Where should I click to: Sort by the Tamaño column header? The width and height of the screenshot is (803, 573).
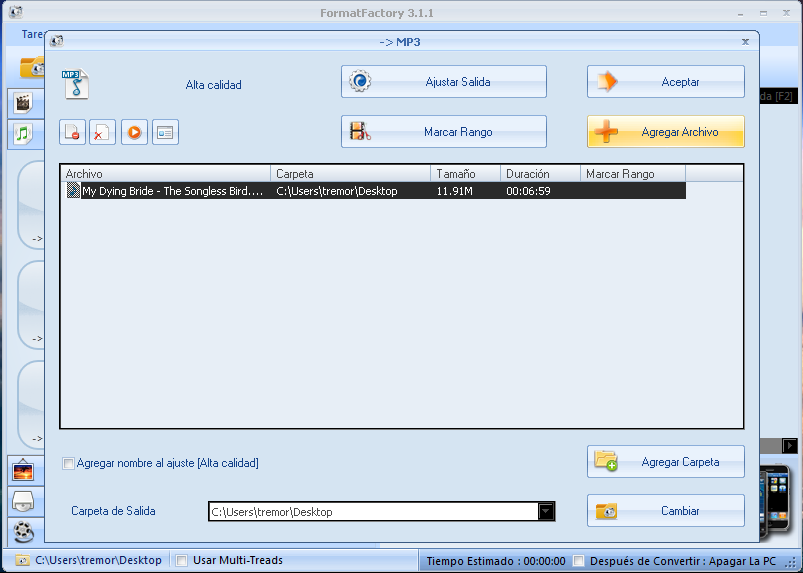465,174
